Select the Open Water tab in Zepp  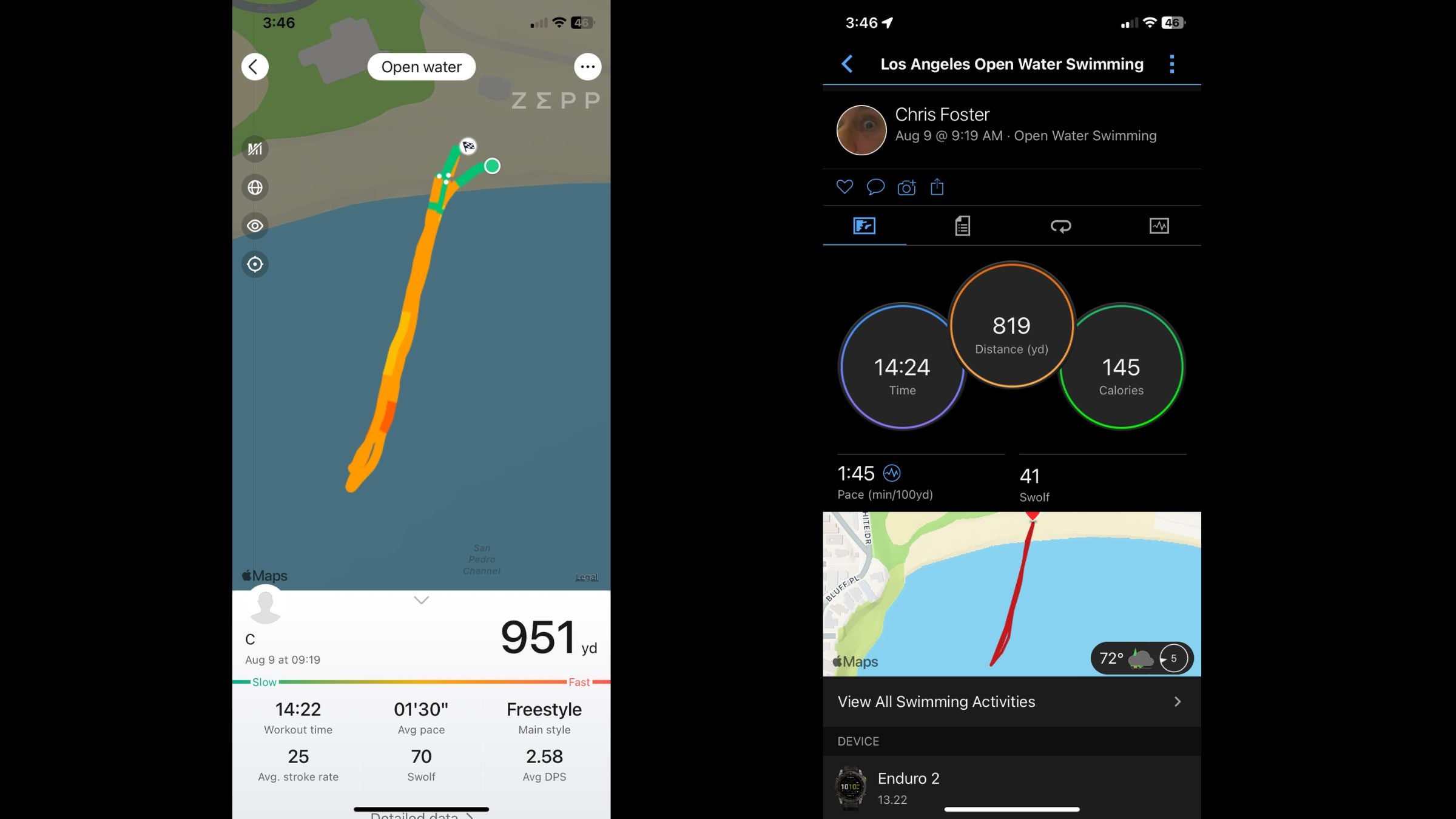(x=421, y=67)
